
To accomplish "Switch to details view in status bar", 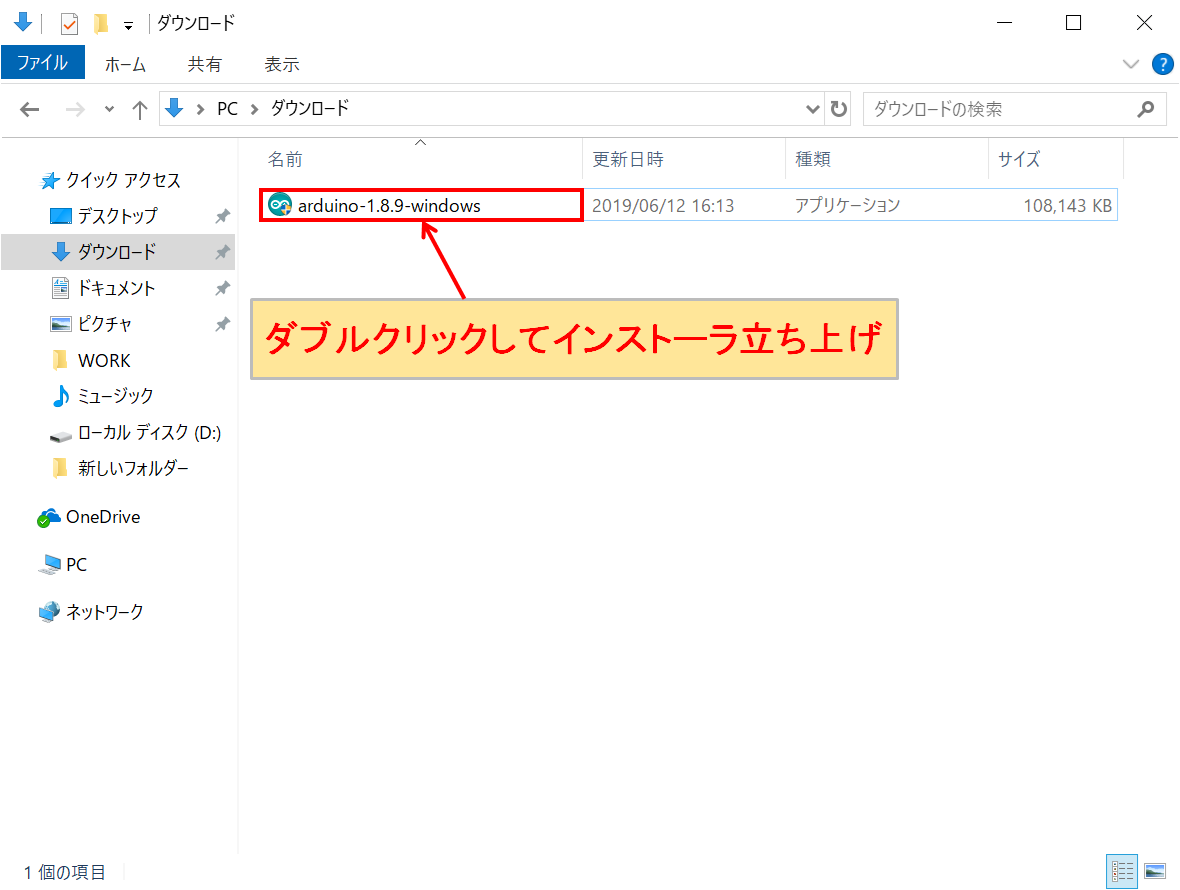I will point(1122,871).
